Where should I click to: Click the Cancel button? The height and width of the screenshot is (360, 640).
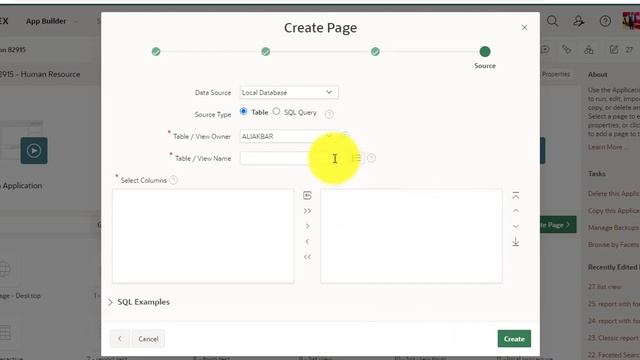point(148,339)
